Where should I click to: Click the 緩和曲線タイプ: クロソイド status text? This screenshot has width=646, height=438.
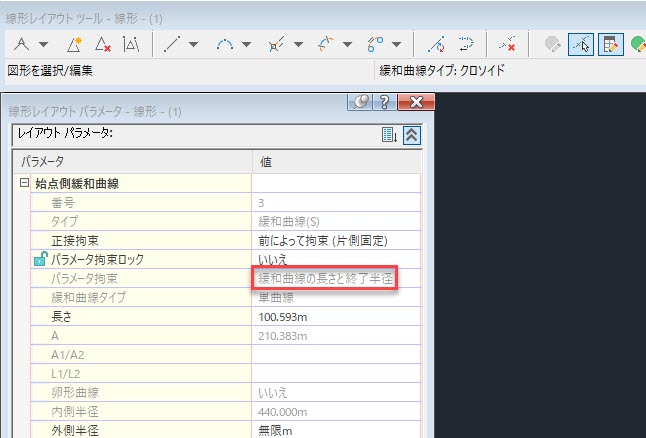click(x=442, y=70)
